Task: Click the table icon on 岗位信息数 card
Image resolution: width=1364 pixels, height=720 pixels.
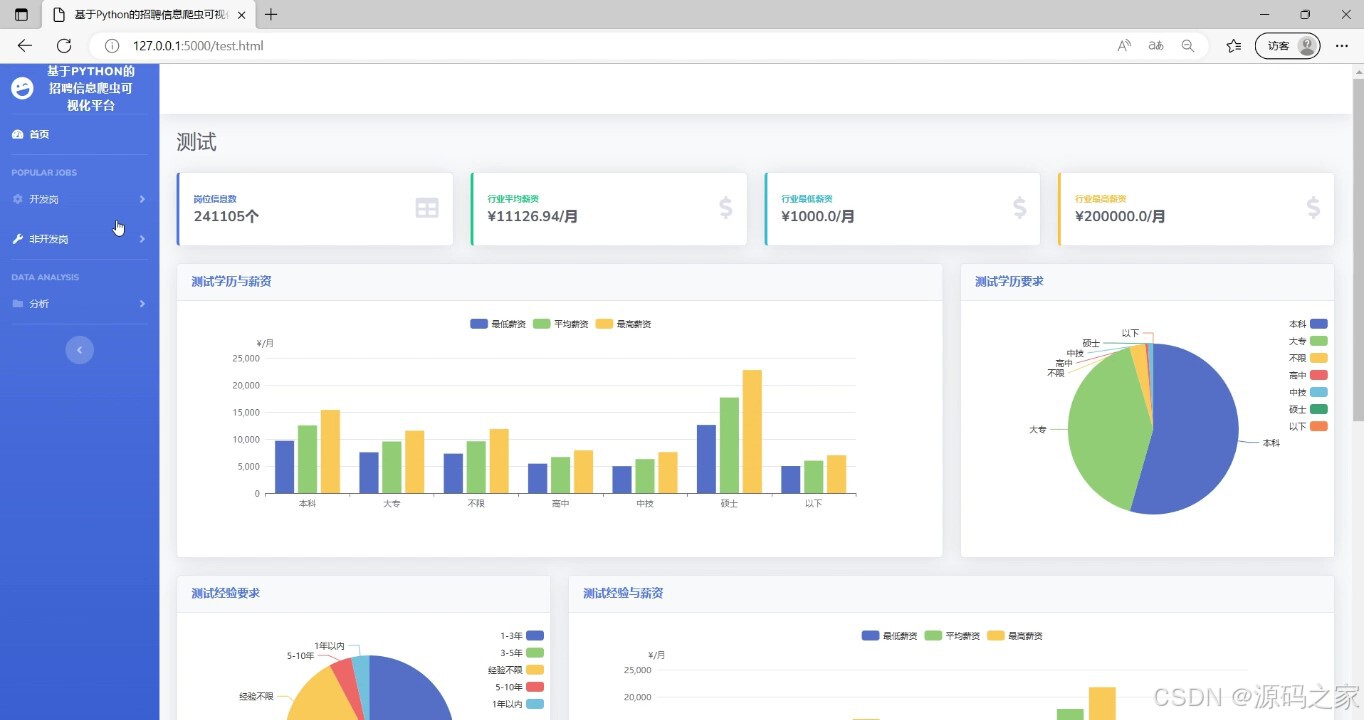Action: pos(427,207)
